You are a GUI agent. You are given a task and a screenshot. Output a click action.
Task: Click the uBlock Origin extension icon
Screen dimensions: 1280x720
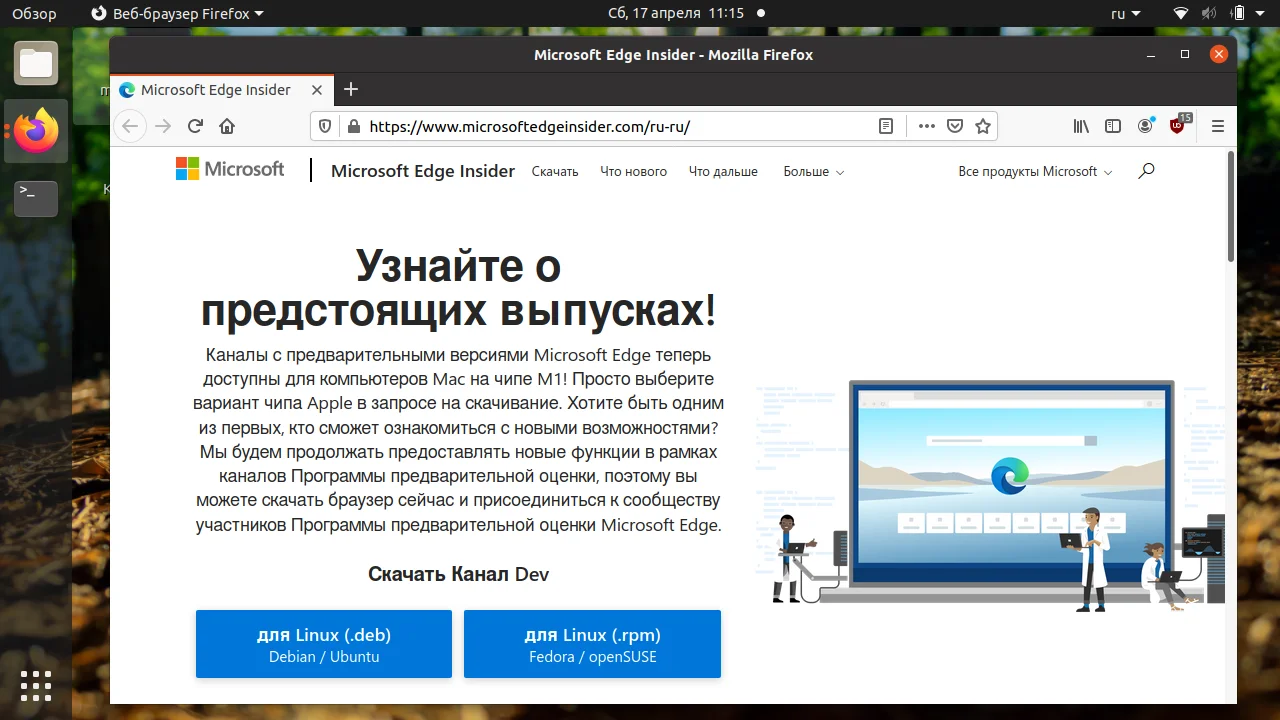click(1177, 127)
